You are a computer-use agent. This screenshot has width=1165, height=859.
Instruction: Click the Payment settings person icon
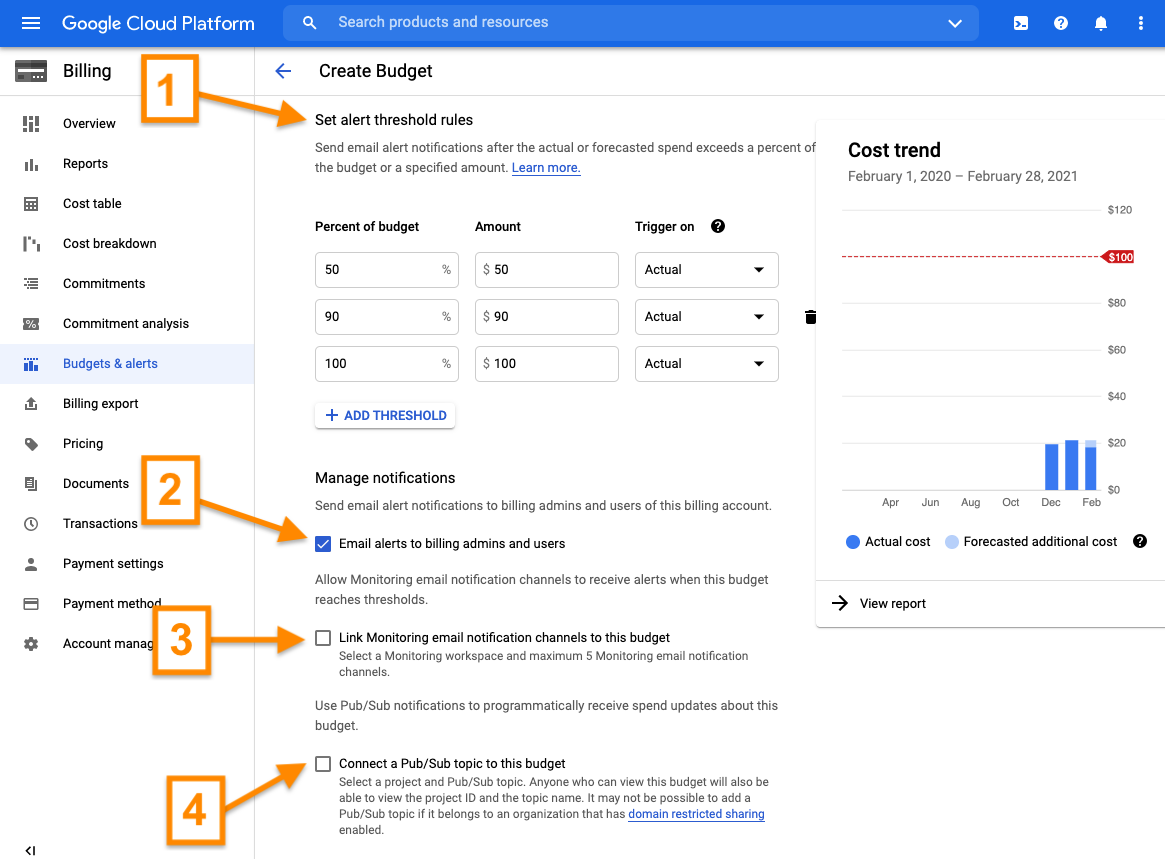[31, 564]
